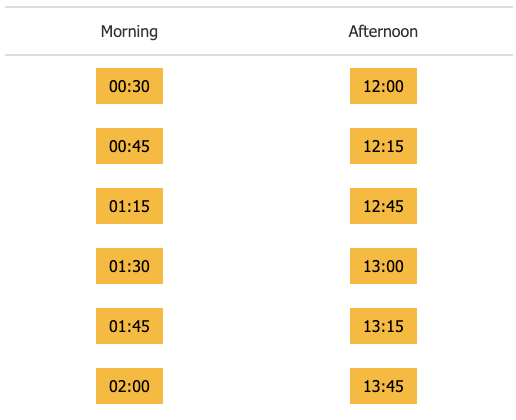The image size is (516, 420).
Task: Select the 12:00 afternoon slot
Action: tap(383, 86)
